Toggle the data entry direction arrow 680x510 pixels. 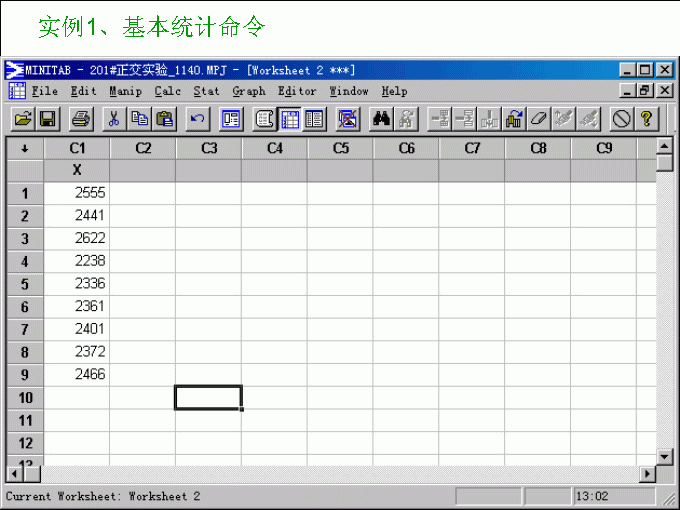[x=25, y=148]
